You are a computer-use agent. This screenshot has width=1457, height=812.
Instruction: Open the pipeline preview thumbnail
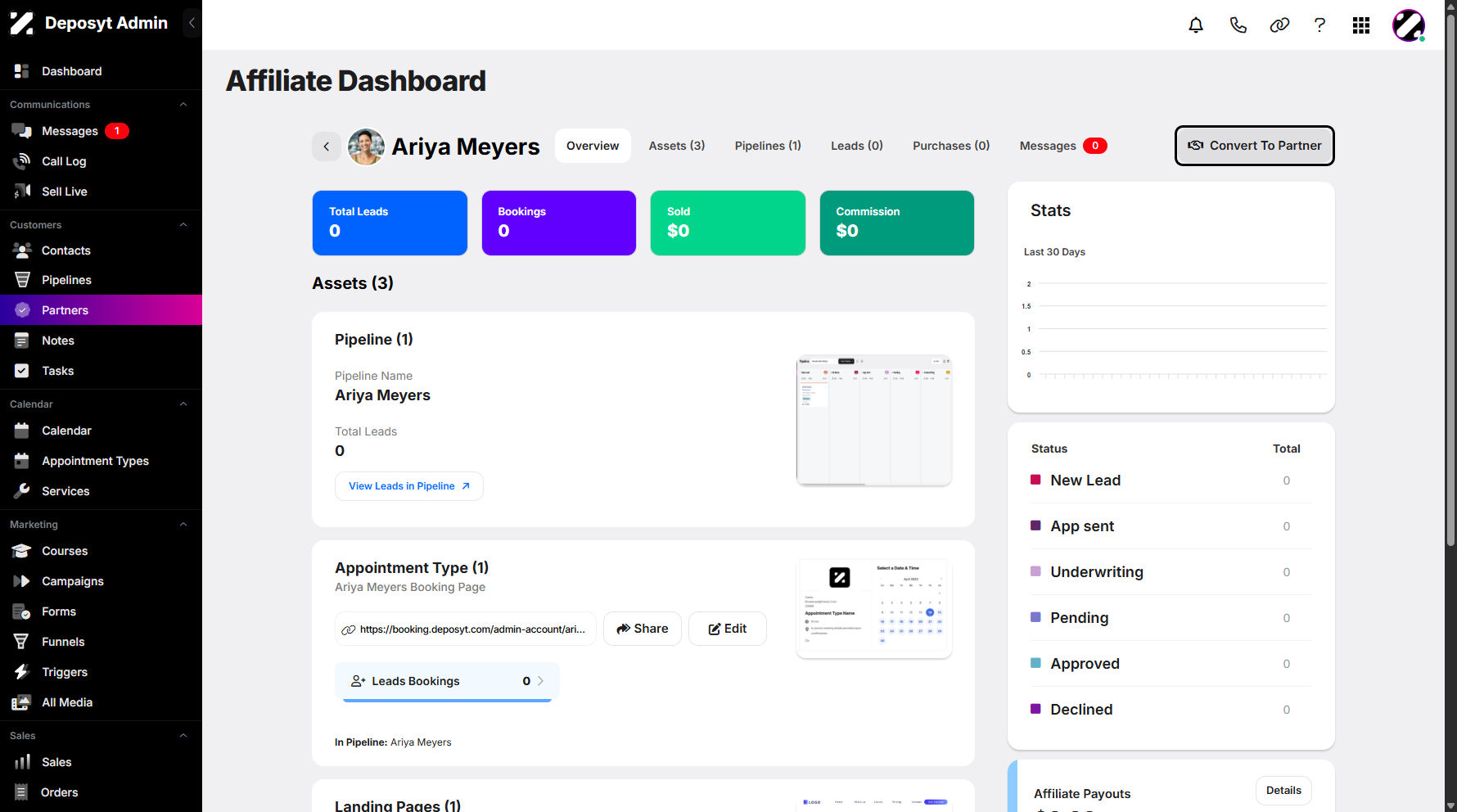point(874,421)
